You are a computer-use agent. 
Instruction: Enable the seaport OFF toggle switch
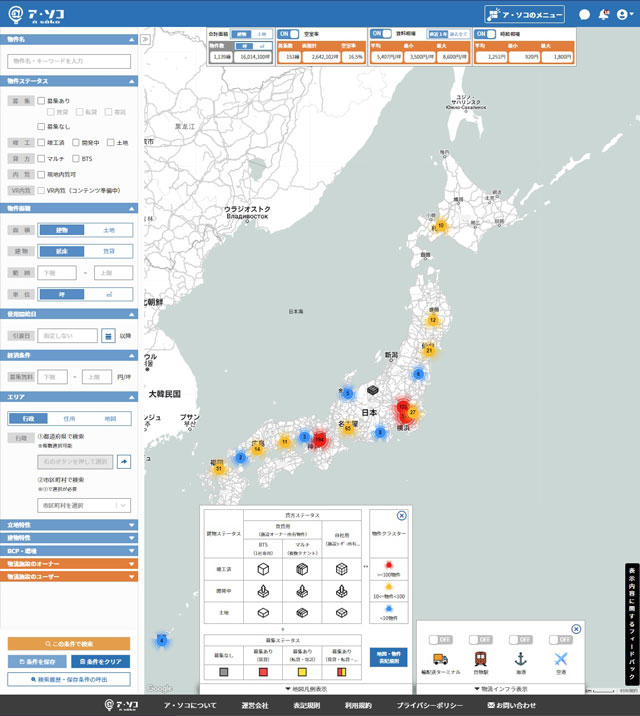pyautogui.click(x=520, y=639)
